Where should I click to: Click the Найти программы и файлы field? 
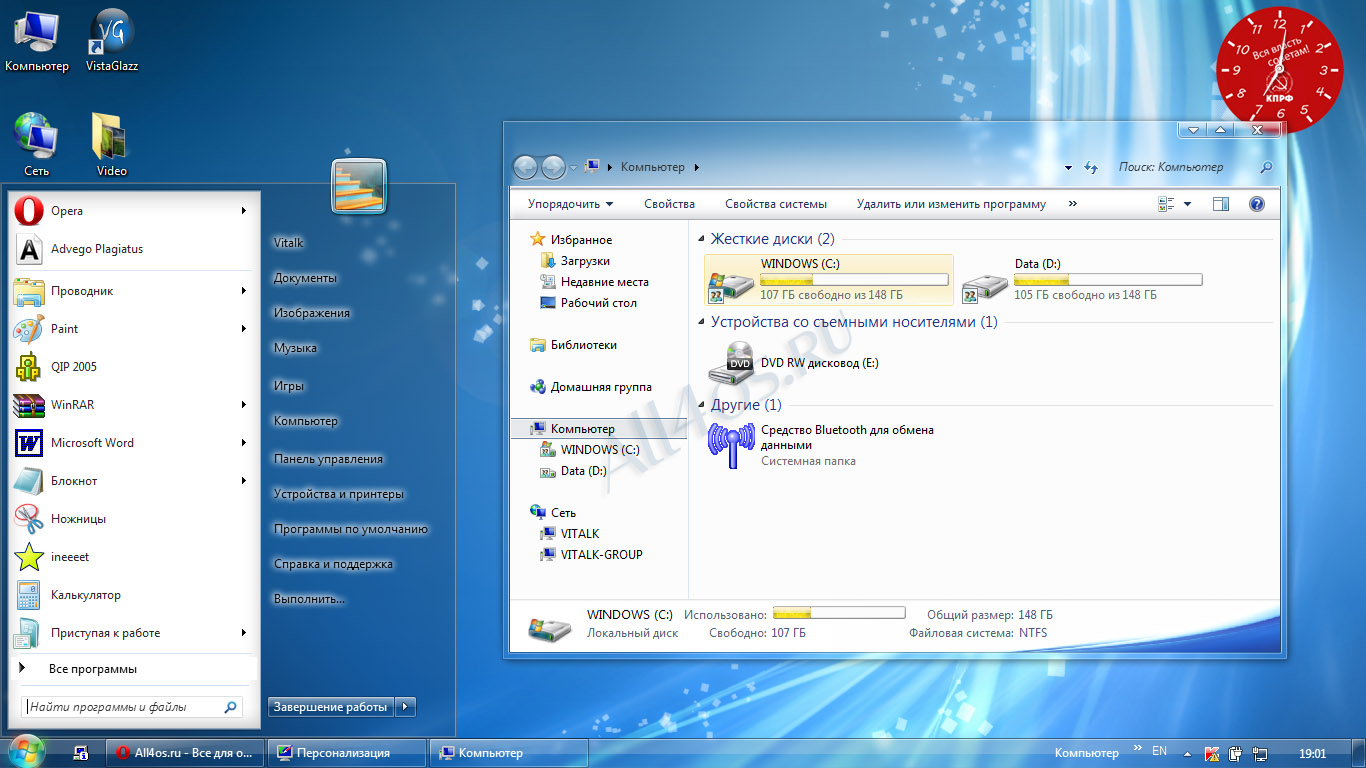point(132,707)
